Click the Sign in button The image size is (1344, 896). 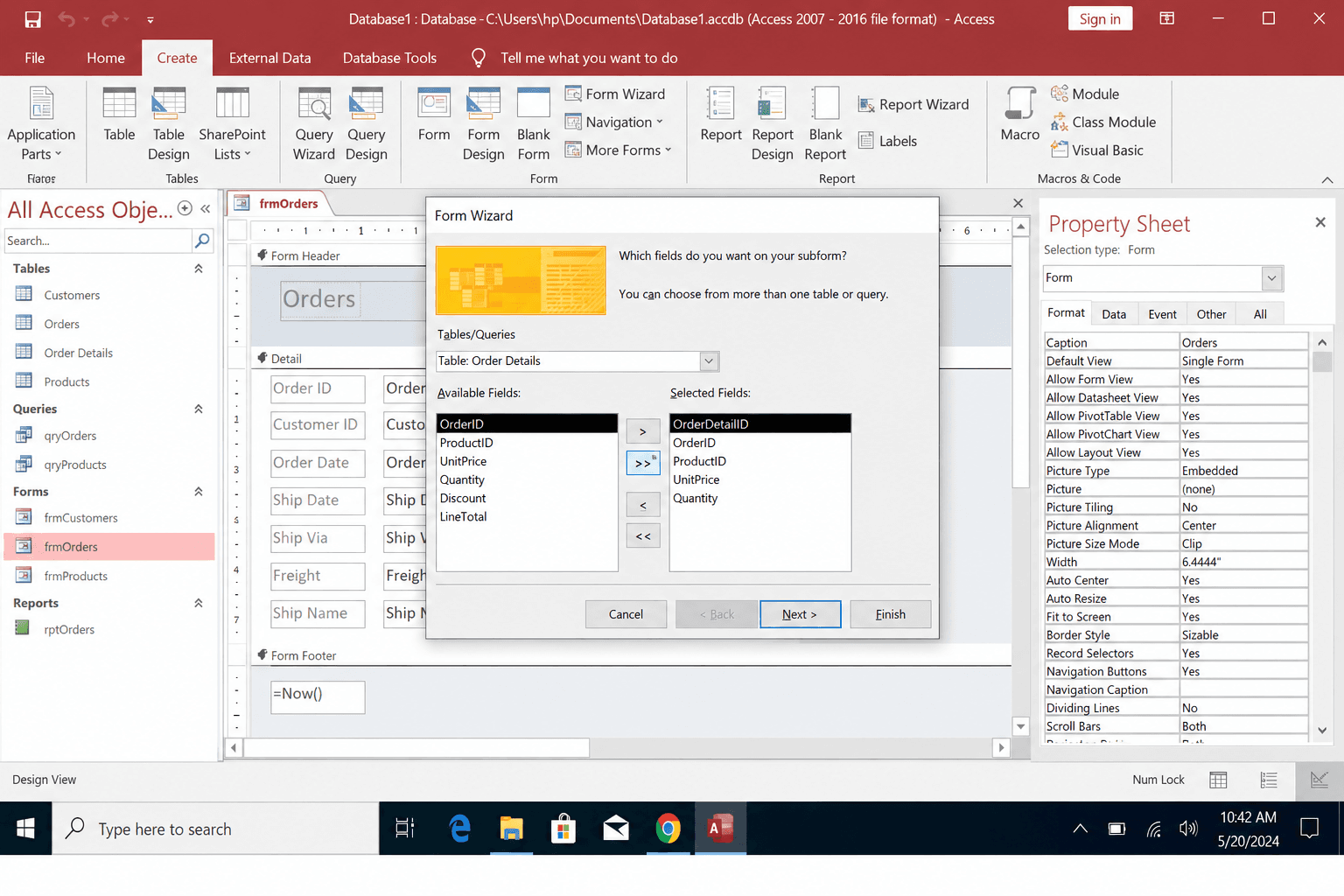pyautogui.click(x=1100, y=18)
